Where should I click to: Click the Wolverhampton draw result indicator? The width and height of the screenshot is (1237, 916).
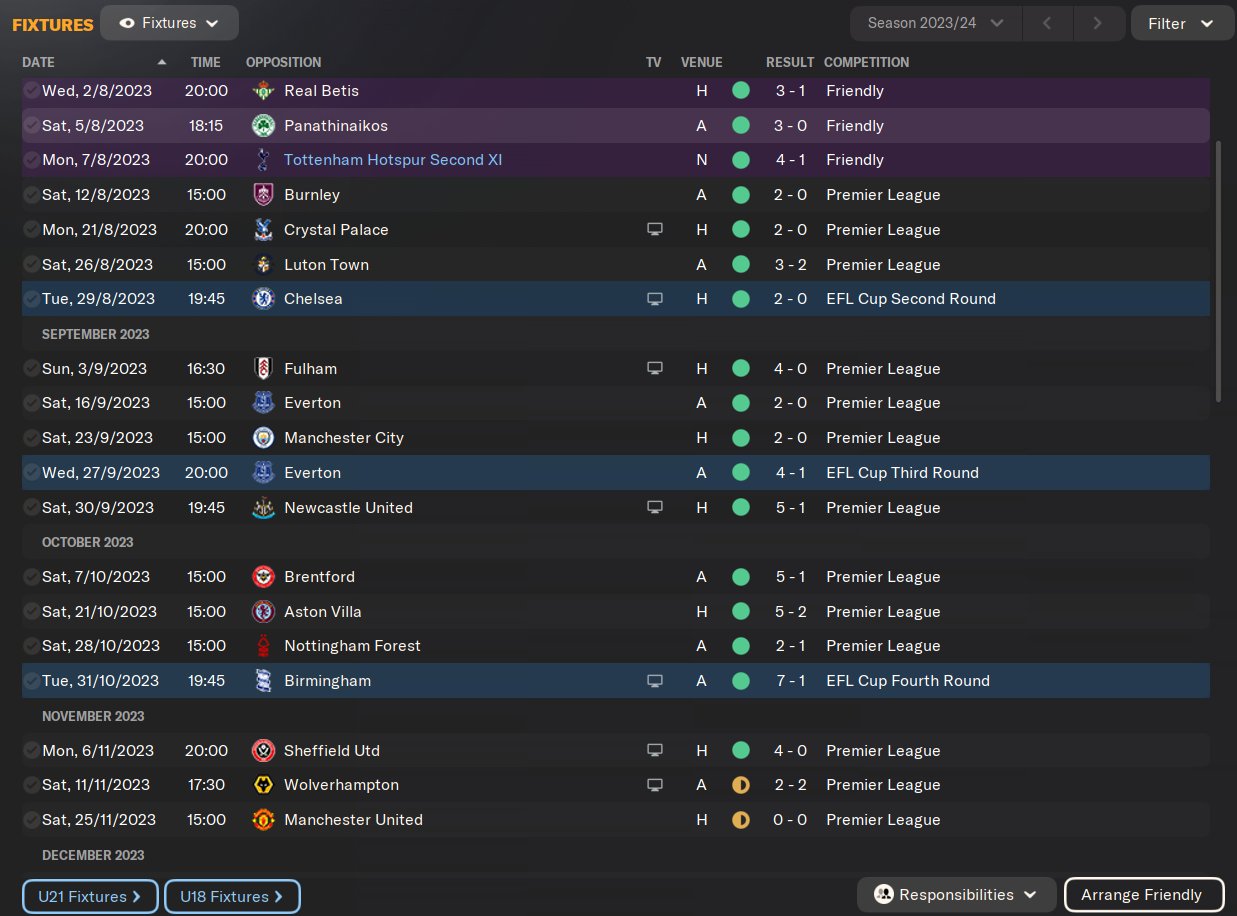[740, 785]
